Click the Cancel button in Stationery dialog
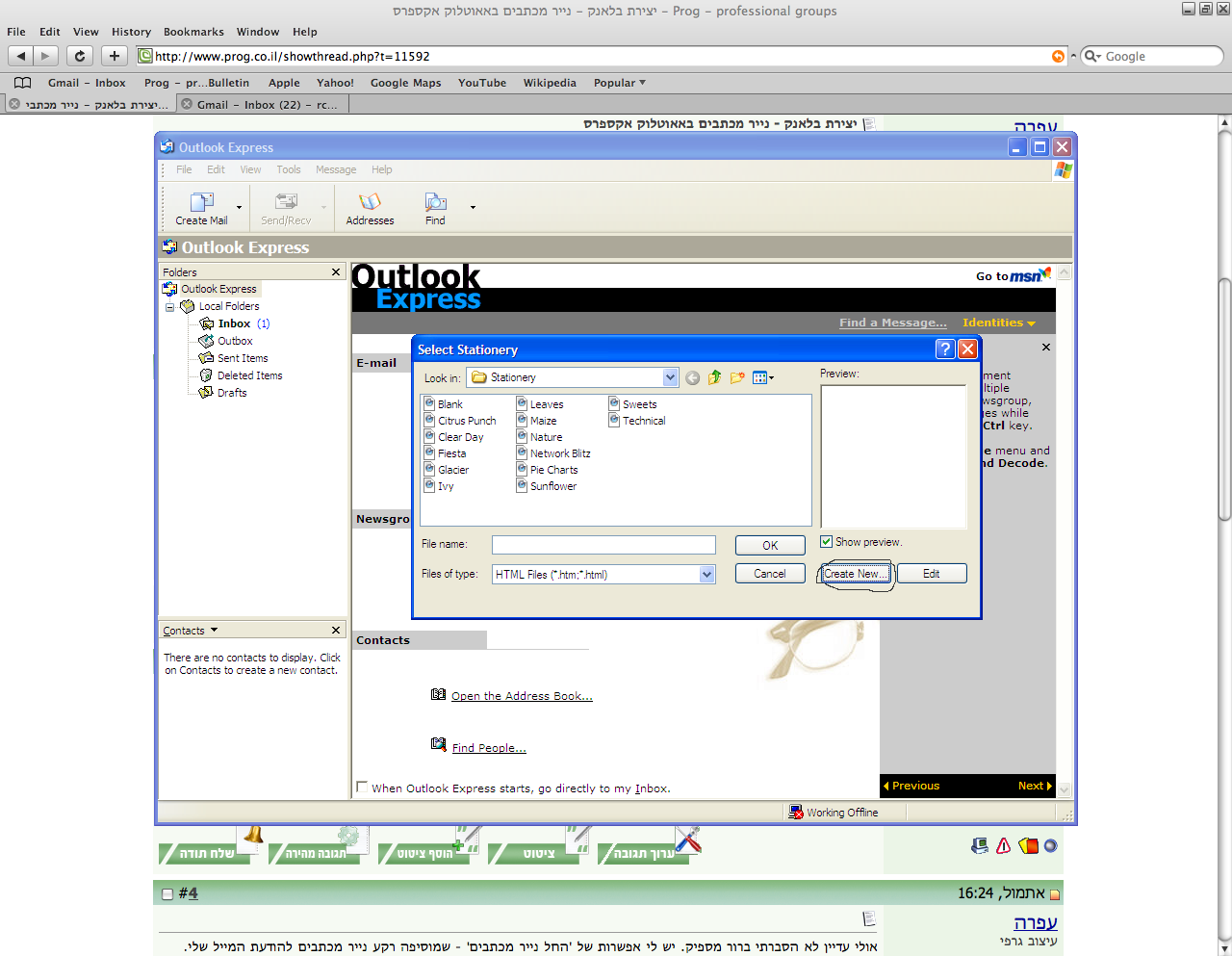 [770, 574]
